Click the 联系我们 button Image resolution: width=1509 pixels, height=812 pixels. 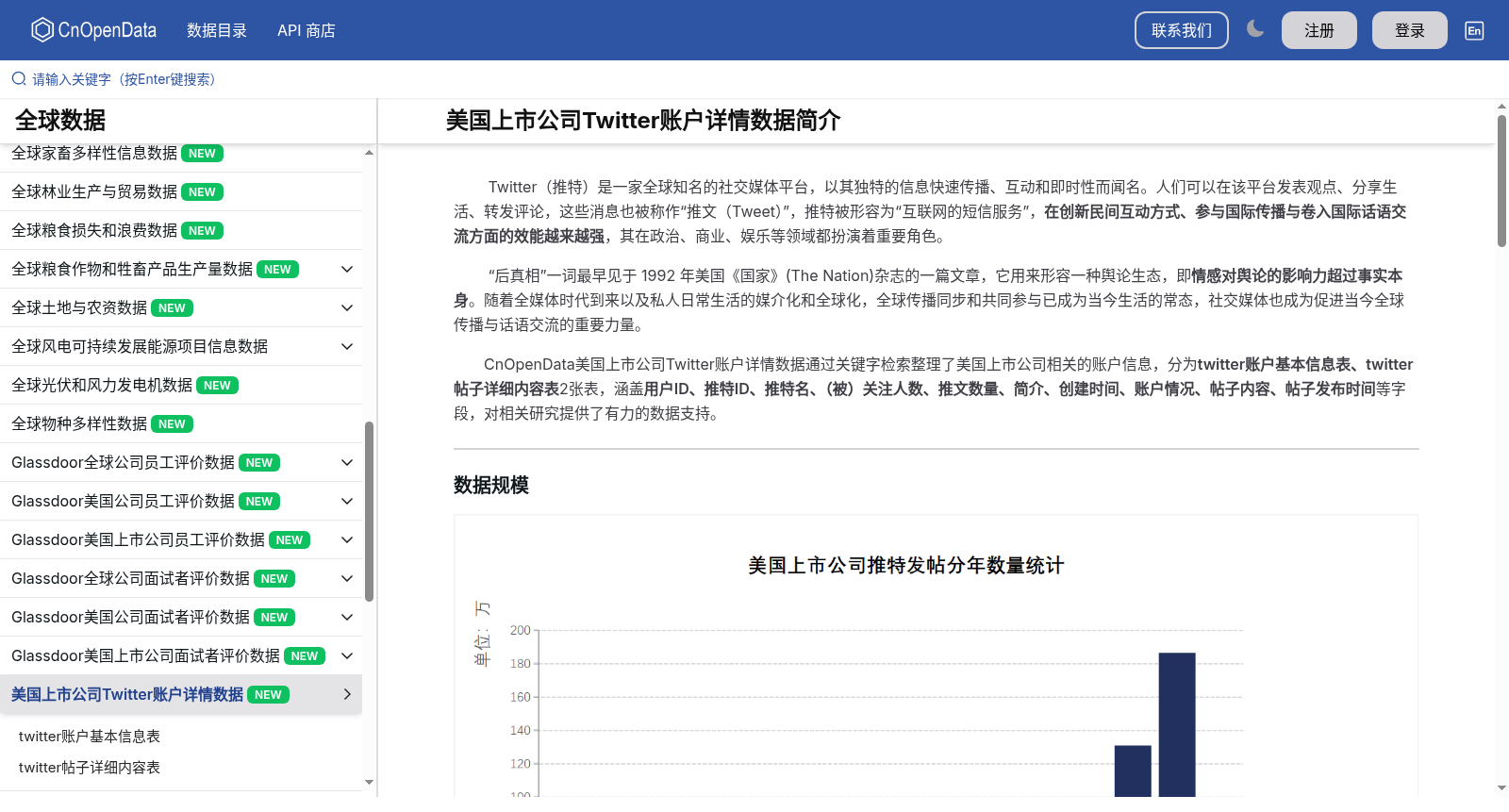point(1182,30)
